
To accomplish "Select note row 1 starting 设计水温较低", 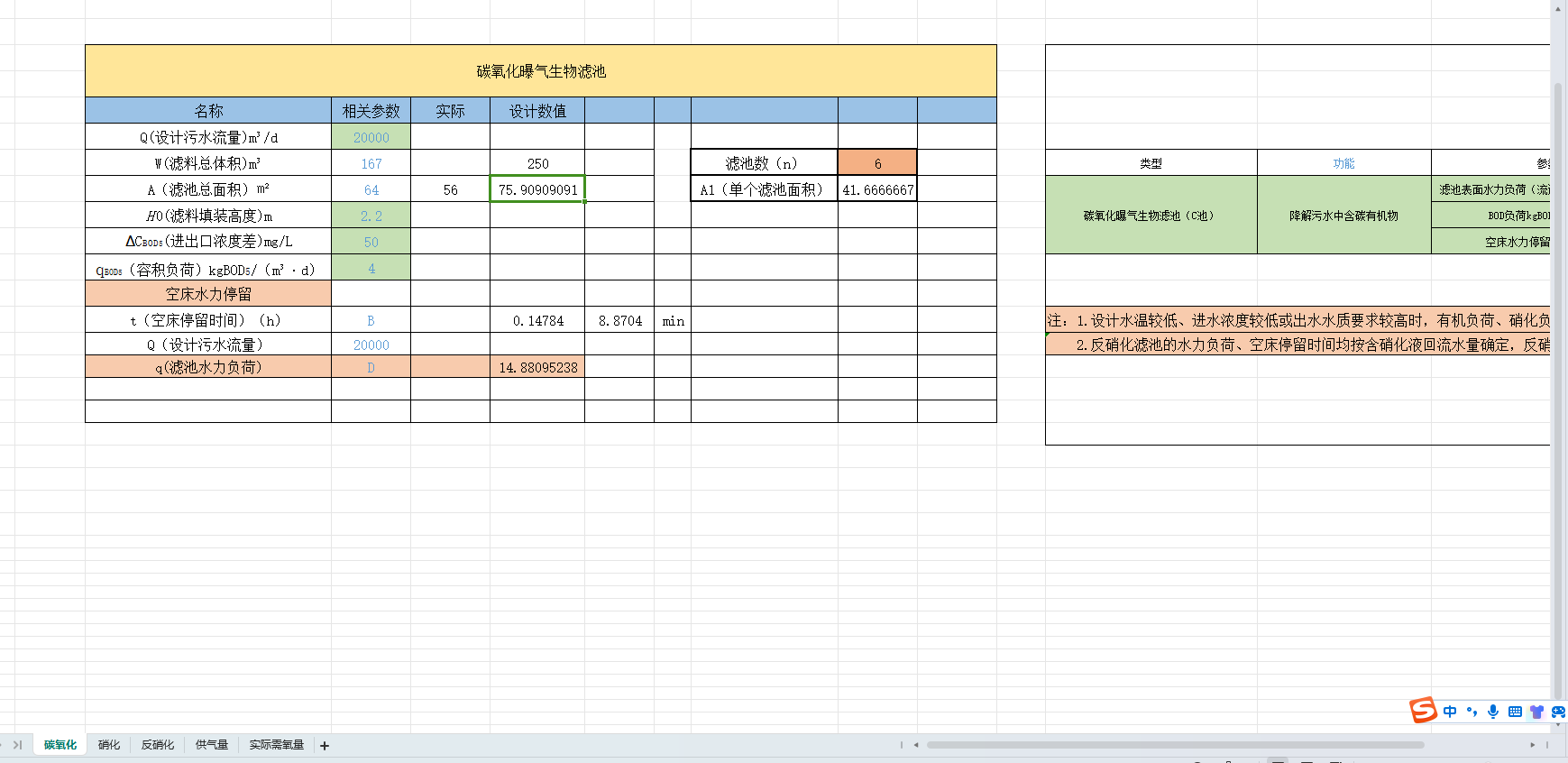I will pos(1298,320).
